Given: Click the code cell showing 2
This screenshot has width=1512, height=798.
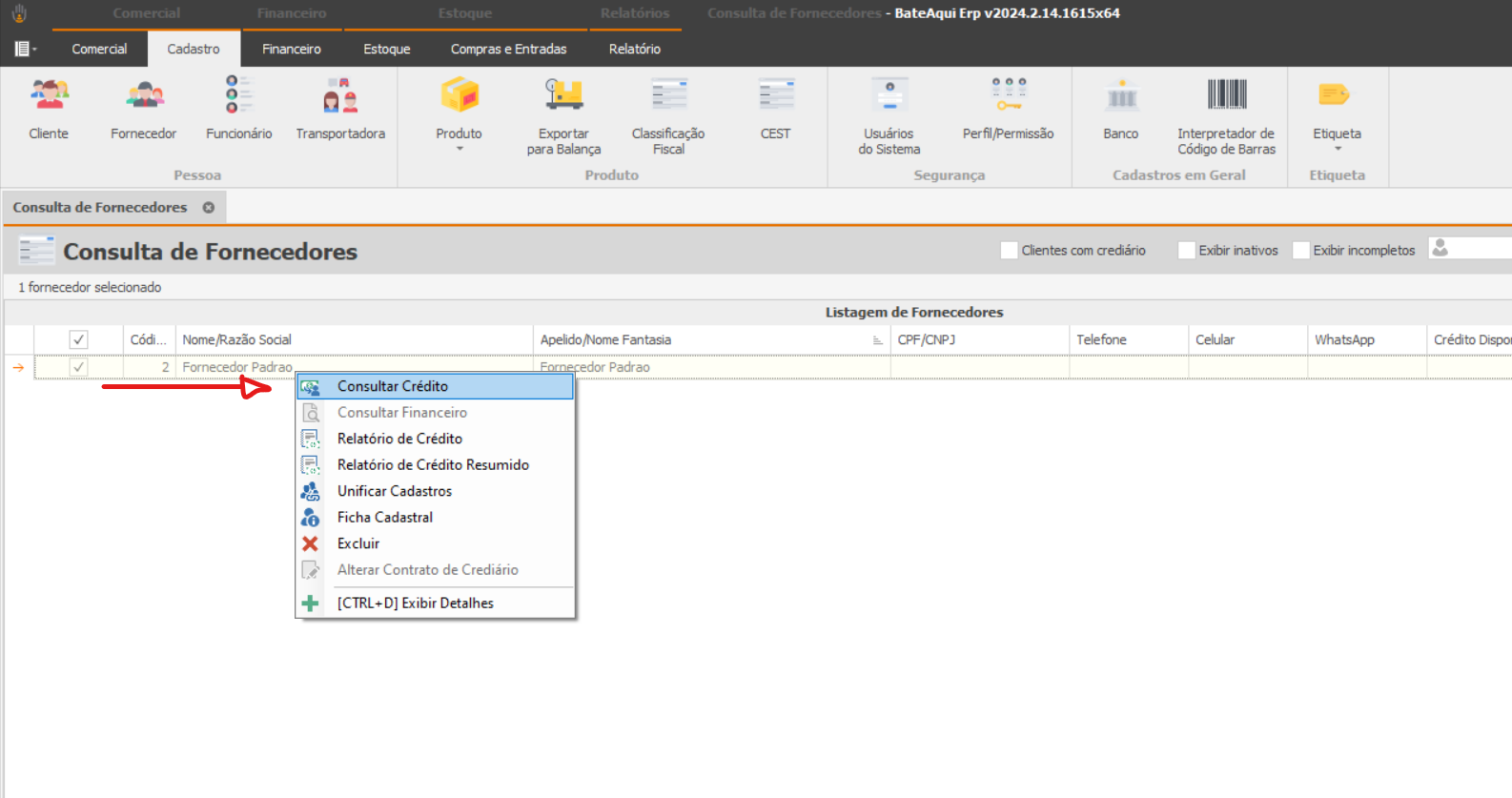Looking at the screenshot, I should pyautogui.click(x=150, y=367).
